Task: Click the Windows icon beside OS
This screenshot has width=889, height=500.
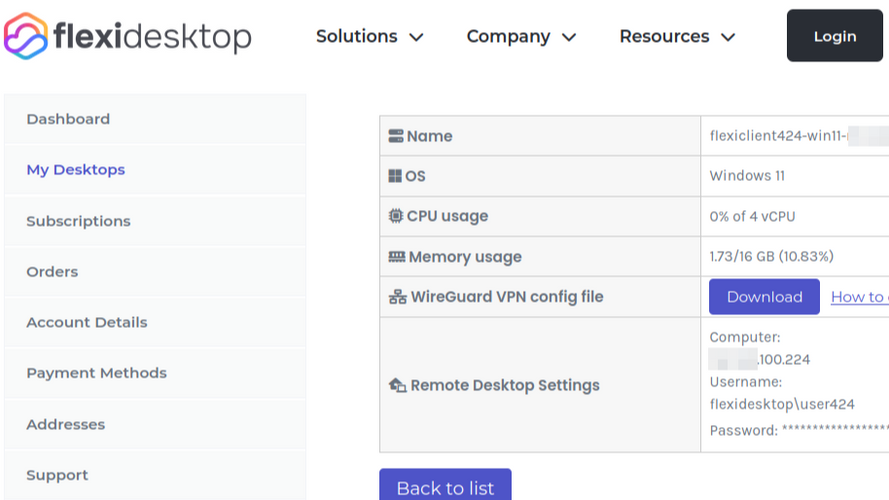Action: point(395,176)
